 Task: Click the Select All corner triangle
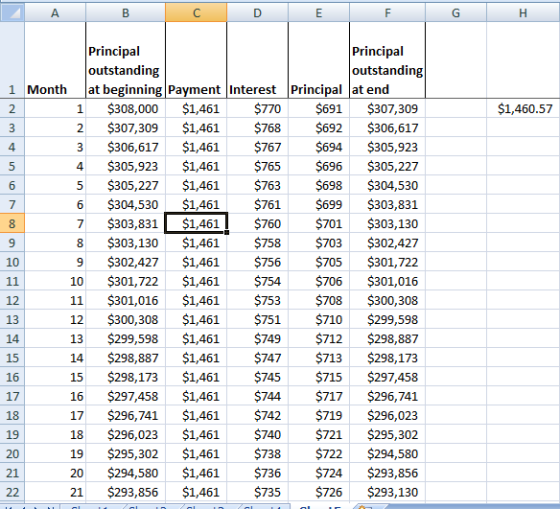coord(12,13)
